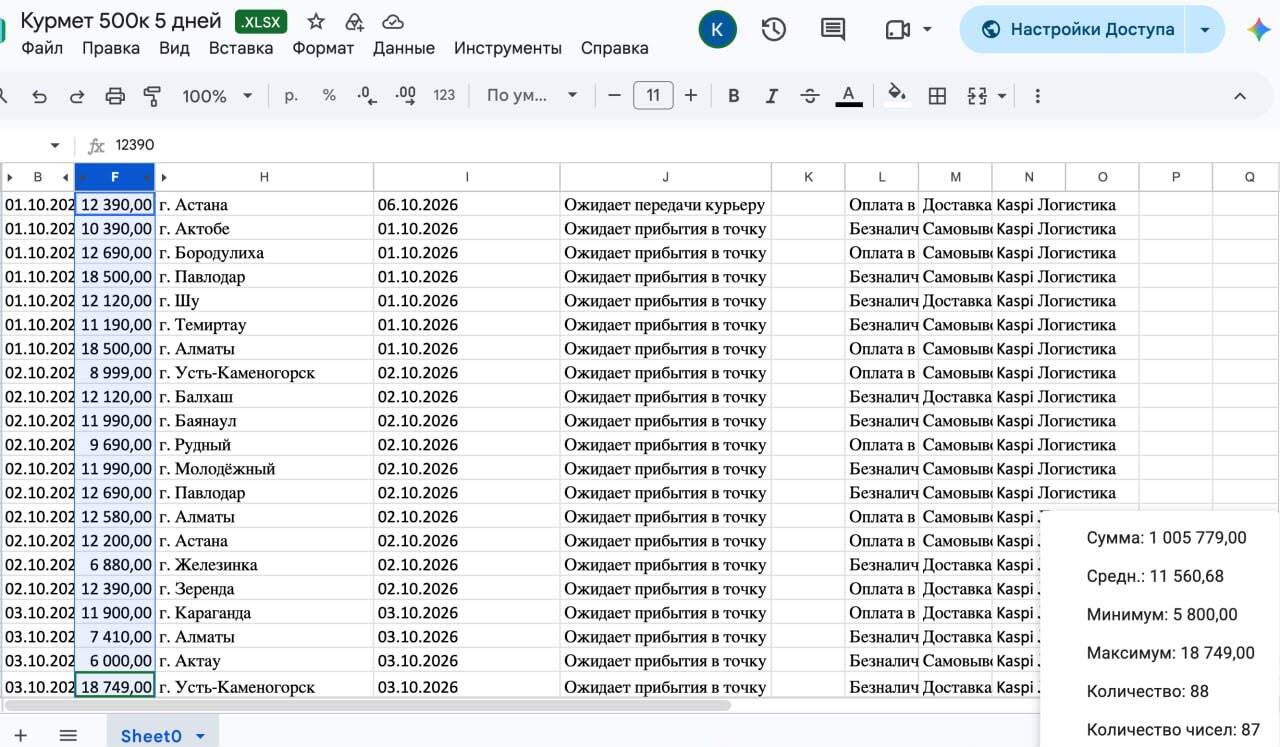This screenshot has height=747, width=1280.
Task: Check the cloud save status icon
Action: pyautogui.click(x=393, y=22)
